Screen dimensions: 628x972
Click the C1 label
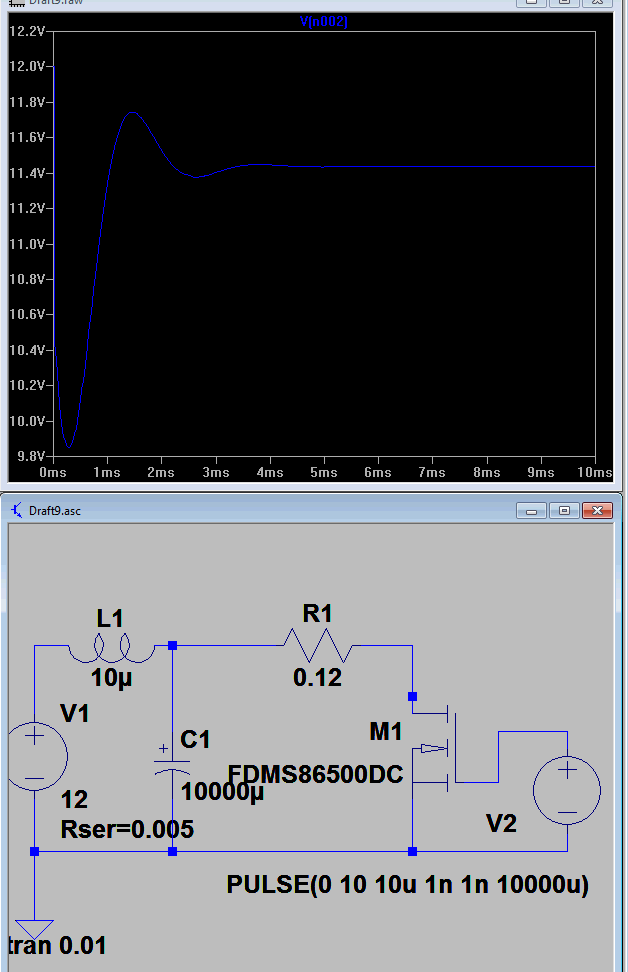(195, 740)
